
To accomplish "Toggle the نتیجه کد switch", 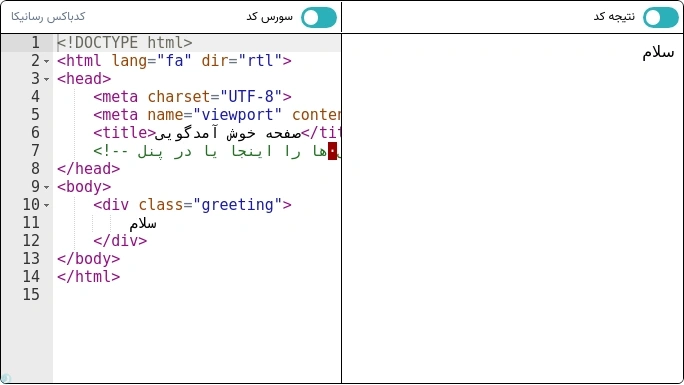I will [x=661, y=18].
